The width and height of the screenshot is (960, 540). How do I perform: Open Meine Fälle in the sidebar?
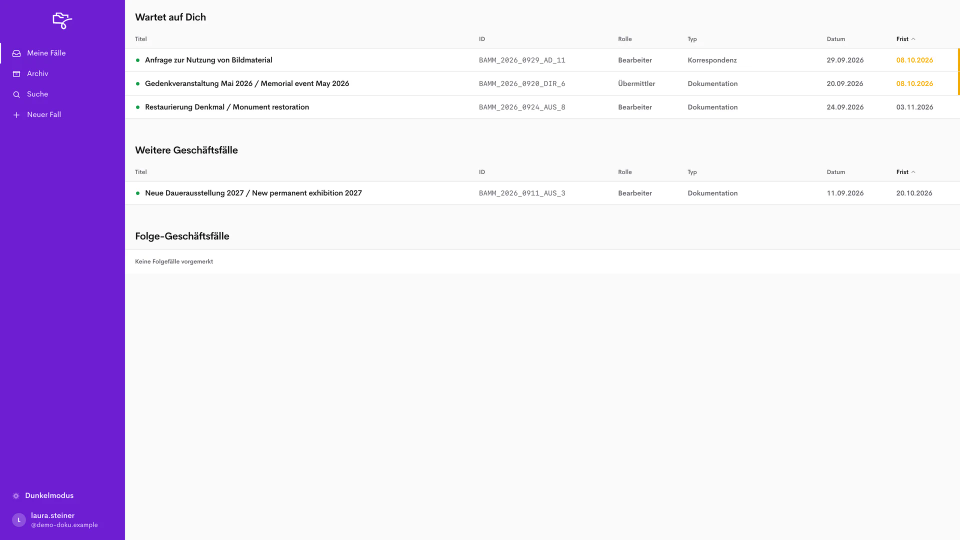coord(62,53)
